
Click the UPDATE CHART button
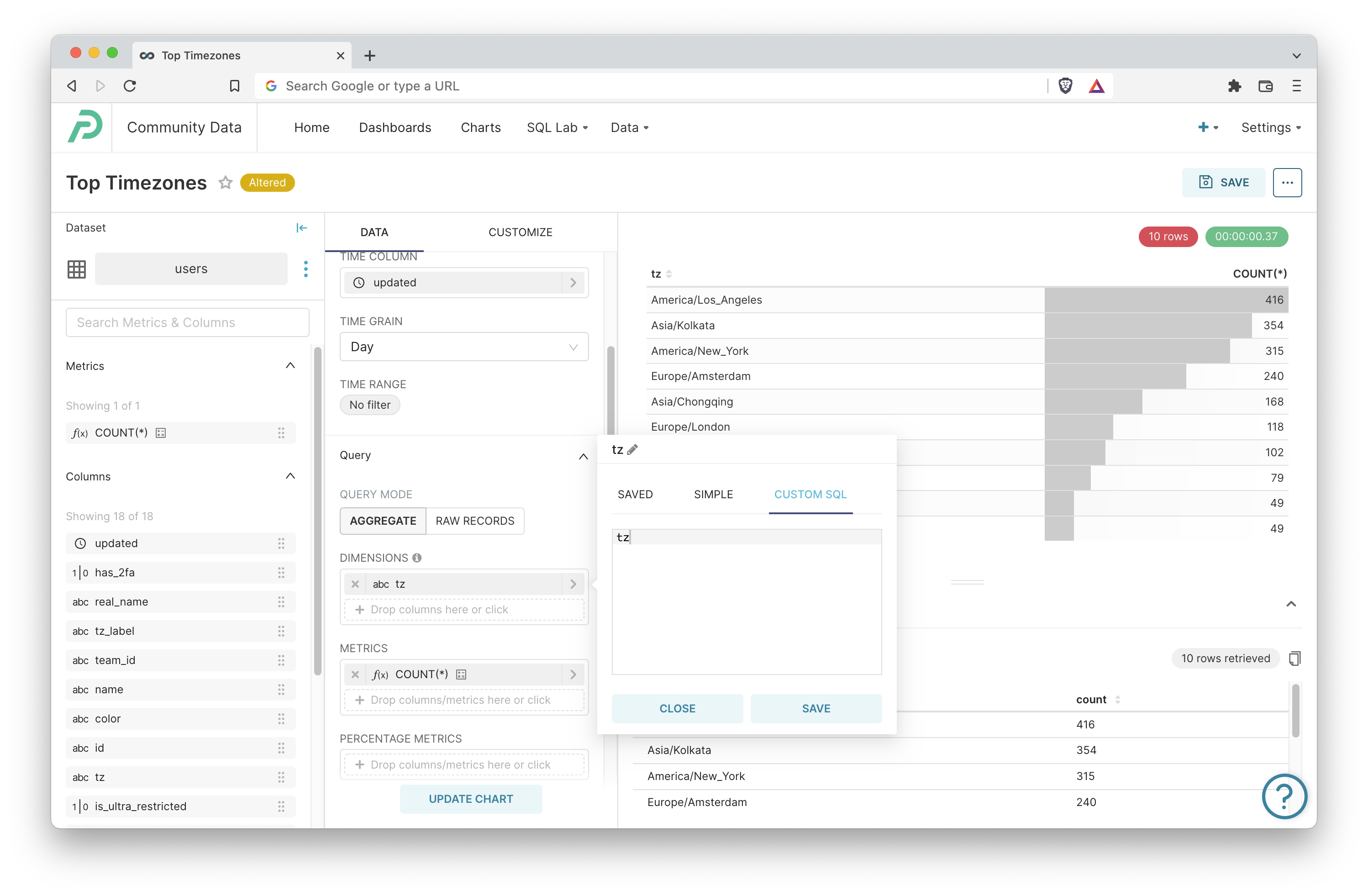click(x=471, y=799)
